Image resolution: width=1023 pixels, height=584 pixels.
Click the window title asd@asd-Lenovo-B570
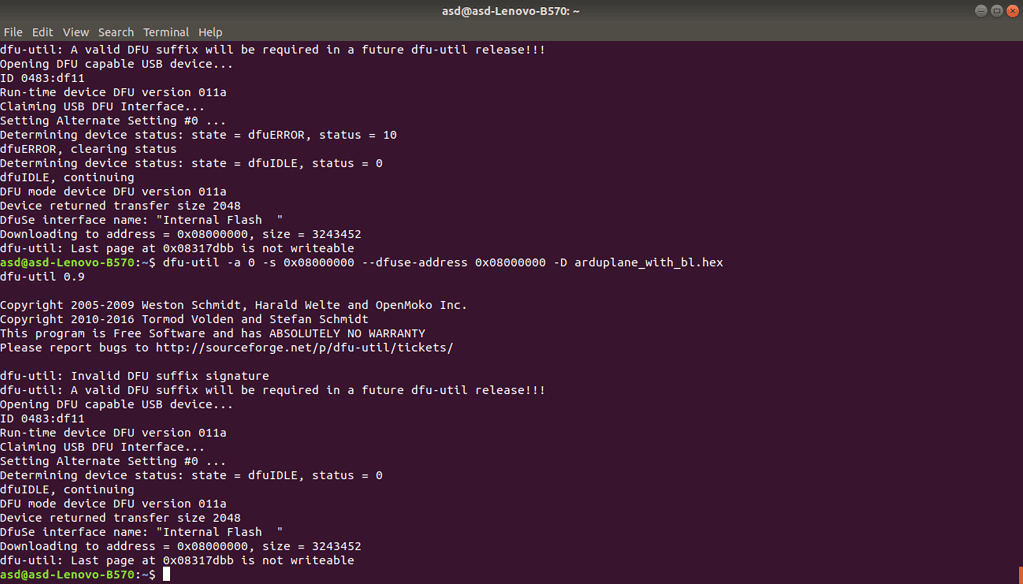pyautogui.click(x=511, y=11)
